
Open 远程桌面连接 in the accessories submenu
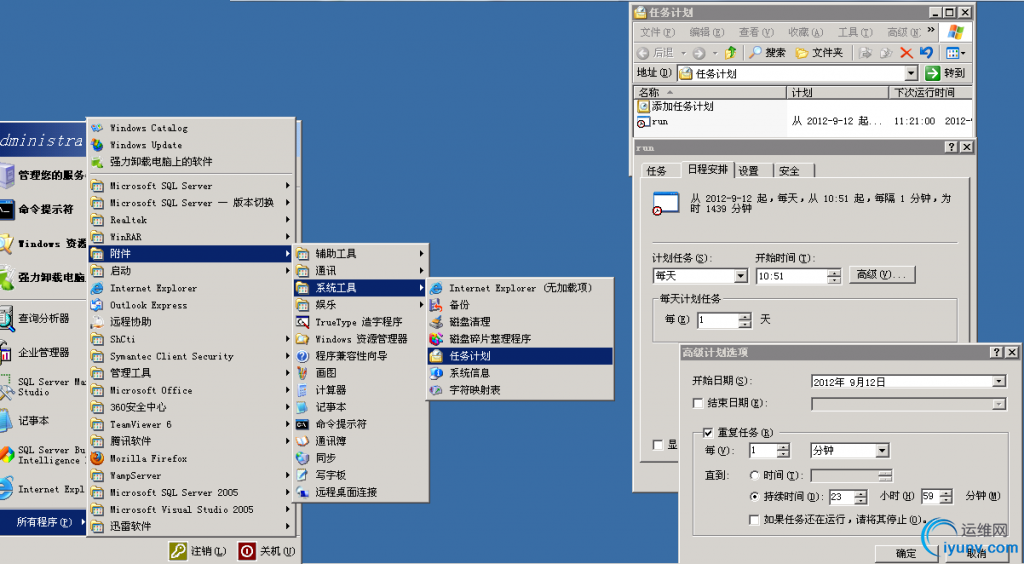[x=361, y=492]
